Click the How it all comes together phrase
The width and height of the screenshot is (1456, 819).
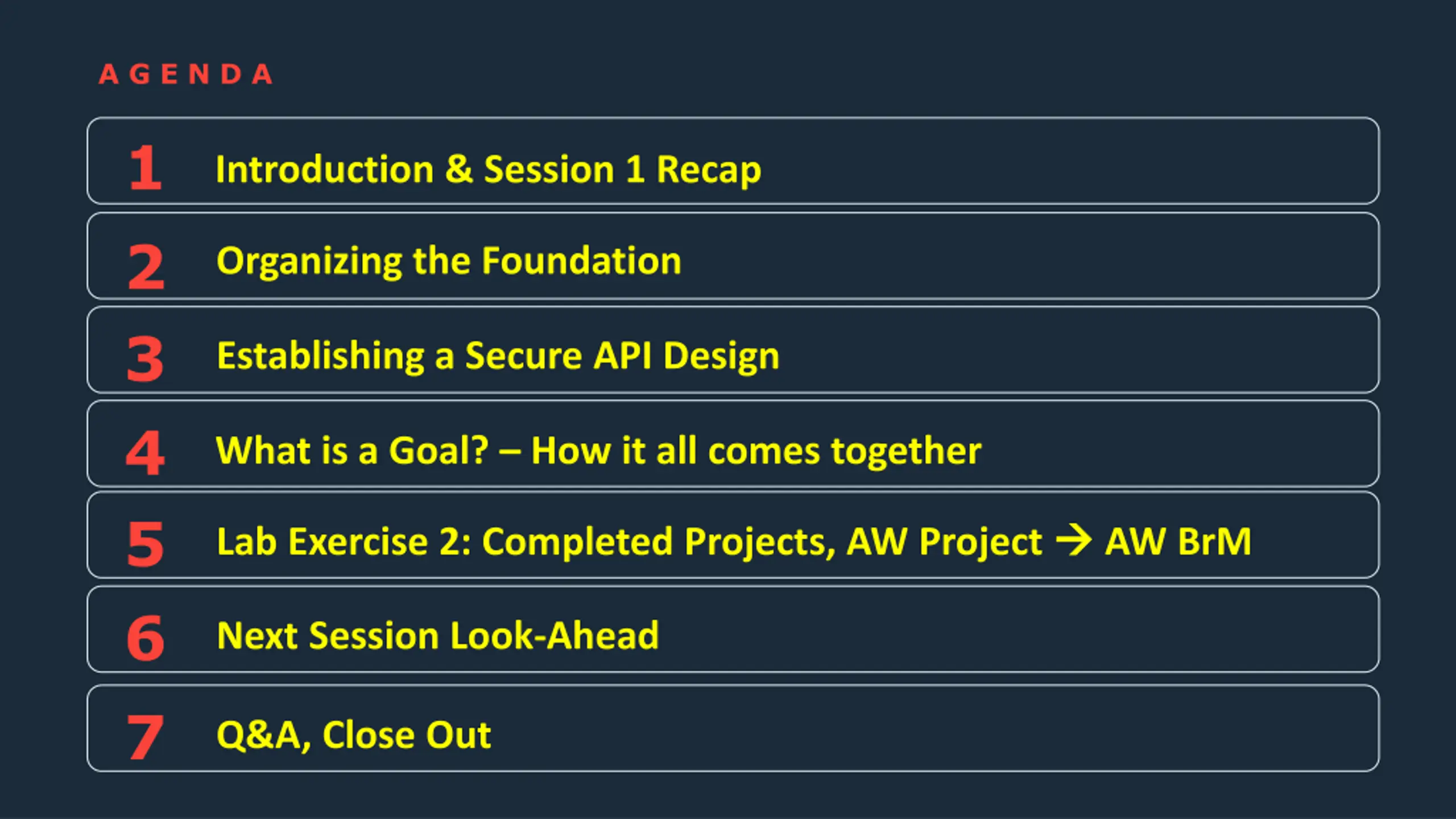point(756,450)
